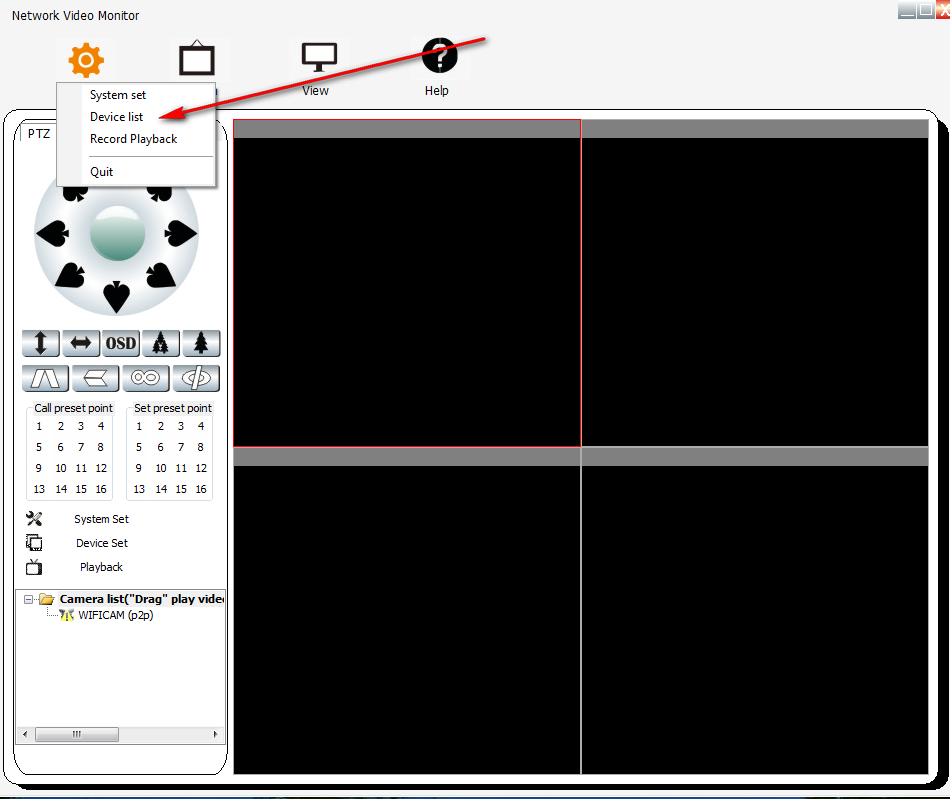
Task: Open System Set in left panel
Action: [x=101, y=519]
